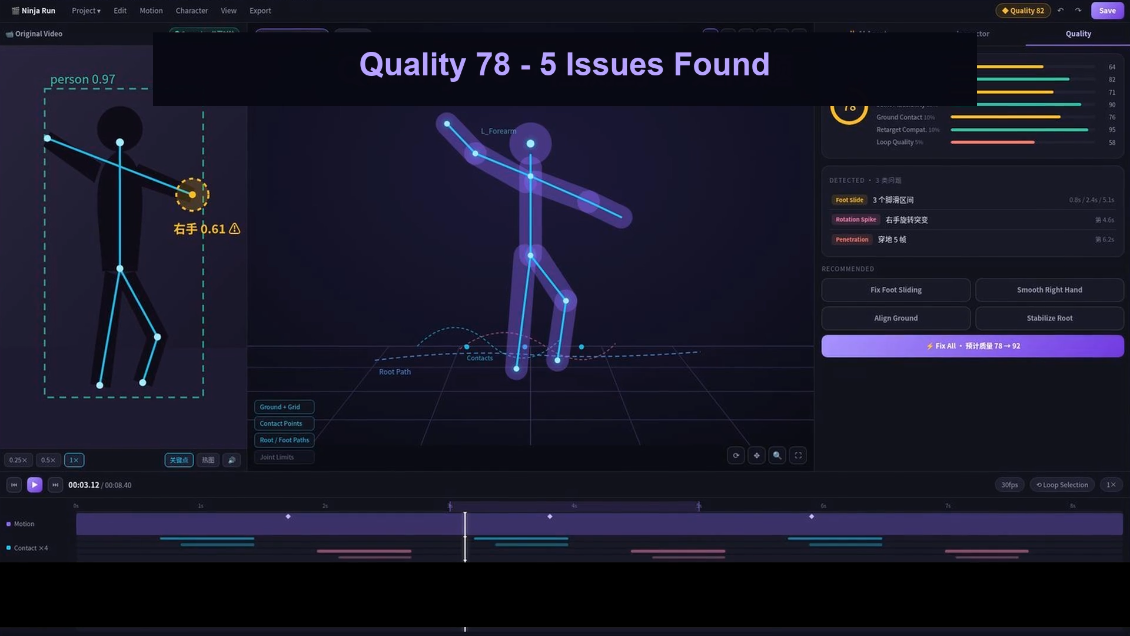
Task: Select the Motion keyframe diamond near 6s
Action: point(811,516)
